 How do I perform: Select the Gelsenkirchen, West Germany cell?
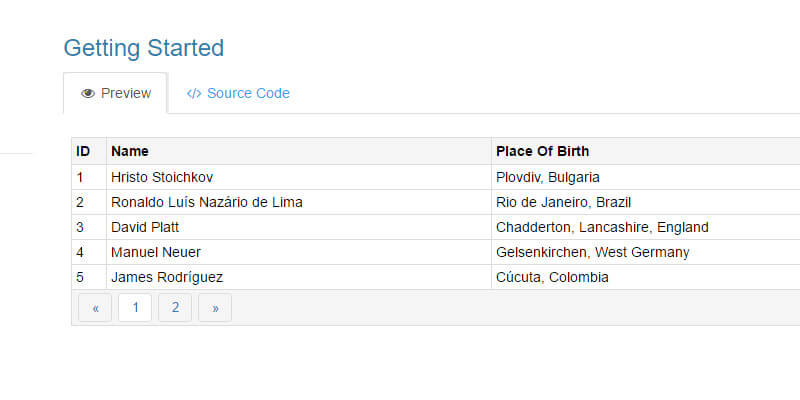(x=593, y=252)
